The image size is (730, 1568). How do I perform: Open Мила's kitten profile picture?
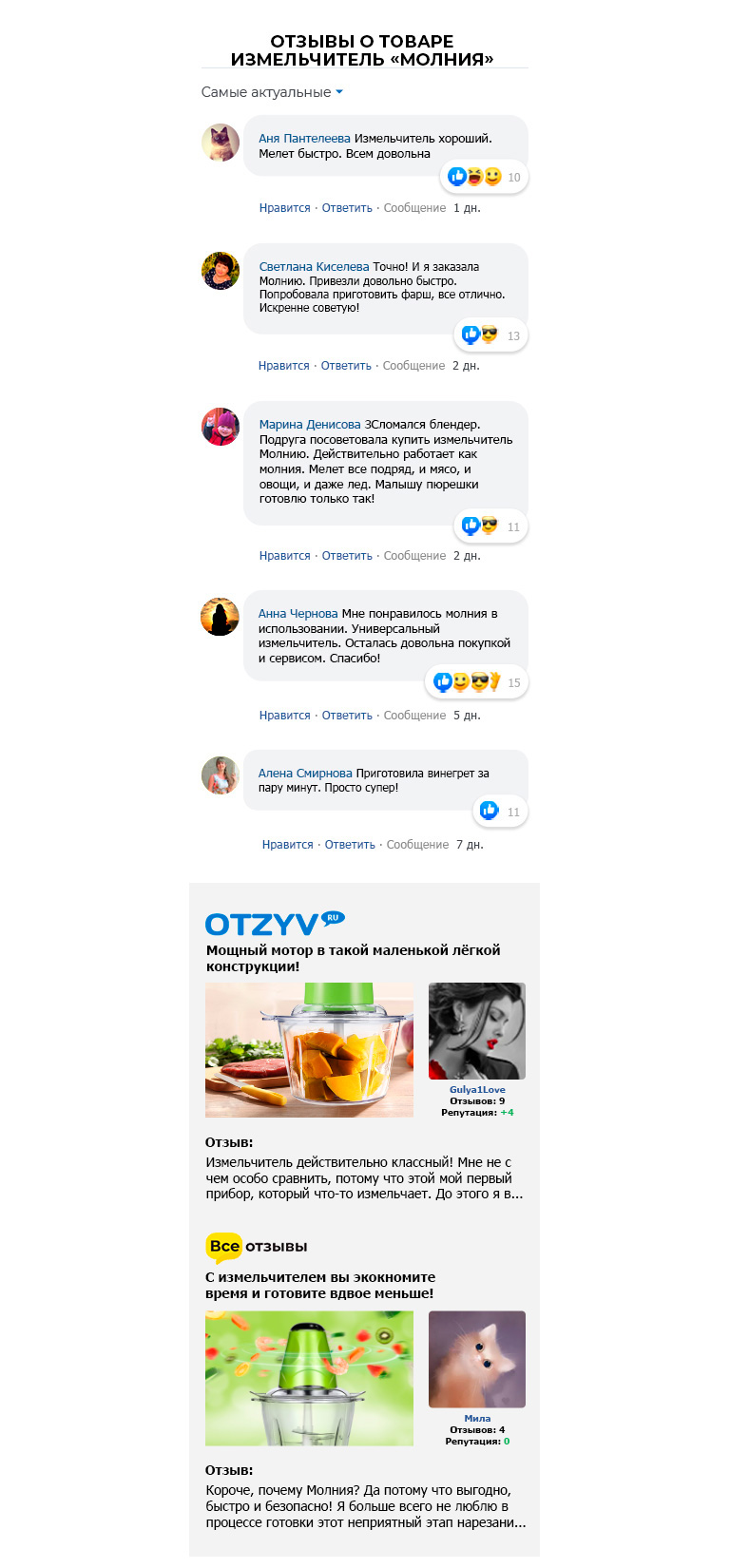click(477, 1360)
